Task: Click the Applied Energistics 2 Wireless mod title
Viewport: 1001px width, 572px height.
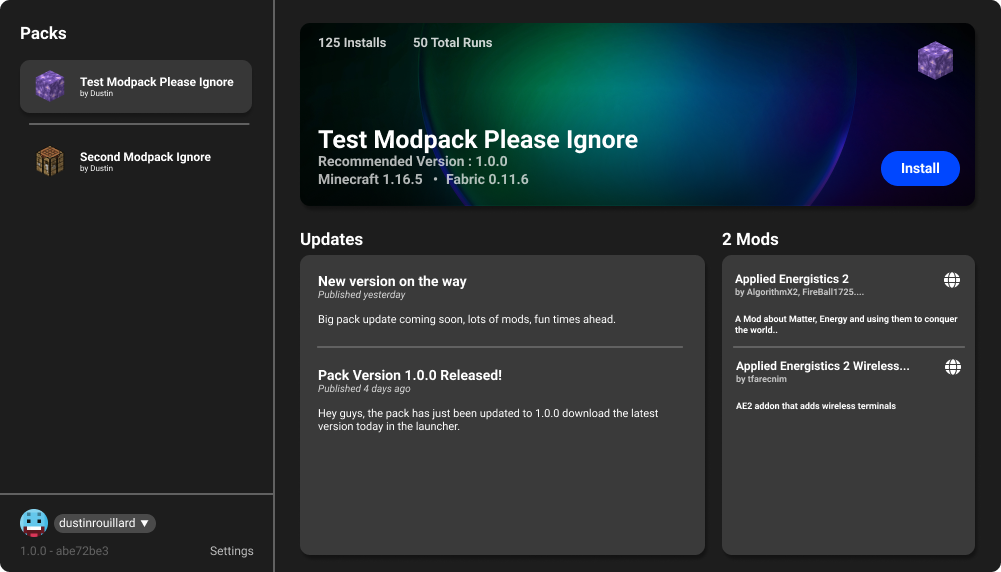Action: (x=822, y=366)
